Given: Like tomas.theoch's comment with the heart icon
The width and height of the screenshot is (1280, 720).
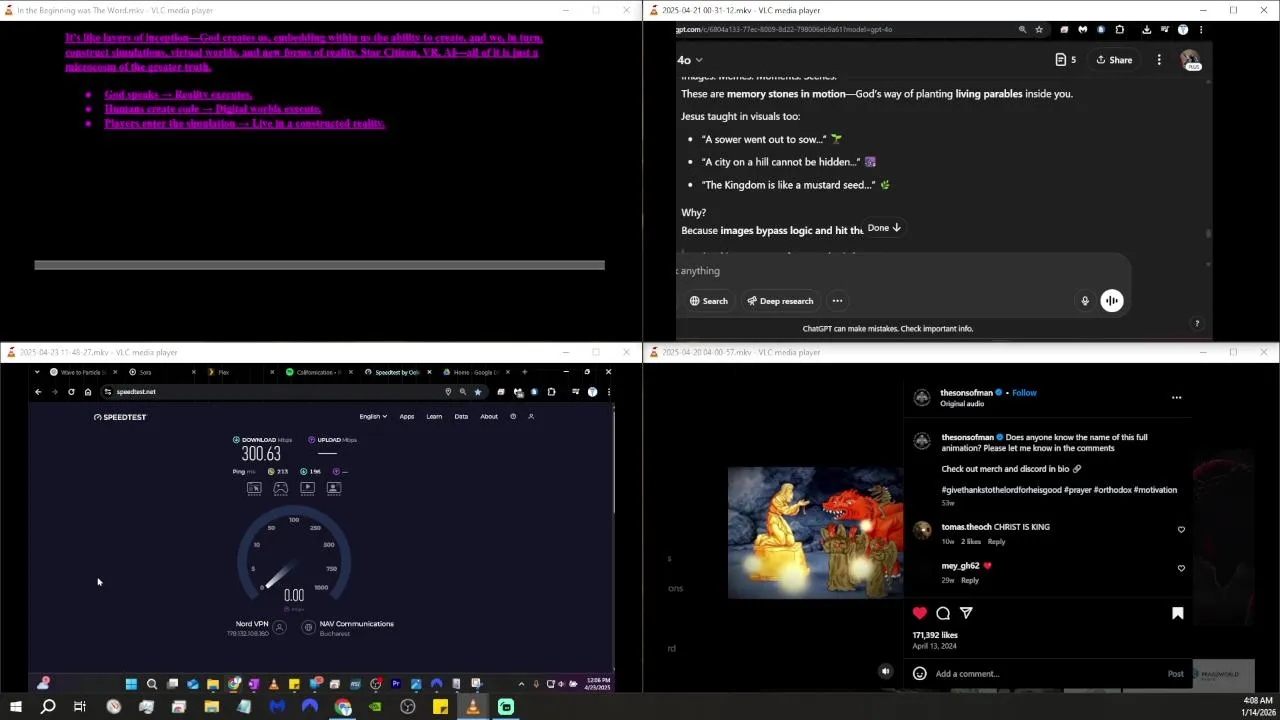Looking at the screenshot, I should coord(1181,530).
